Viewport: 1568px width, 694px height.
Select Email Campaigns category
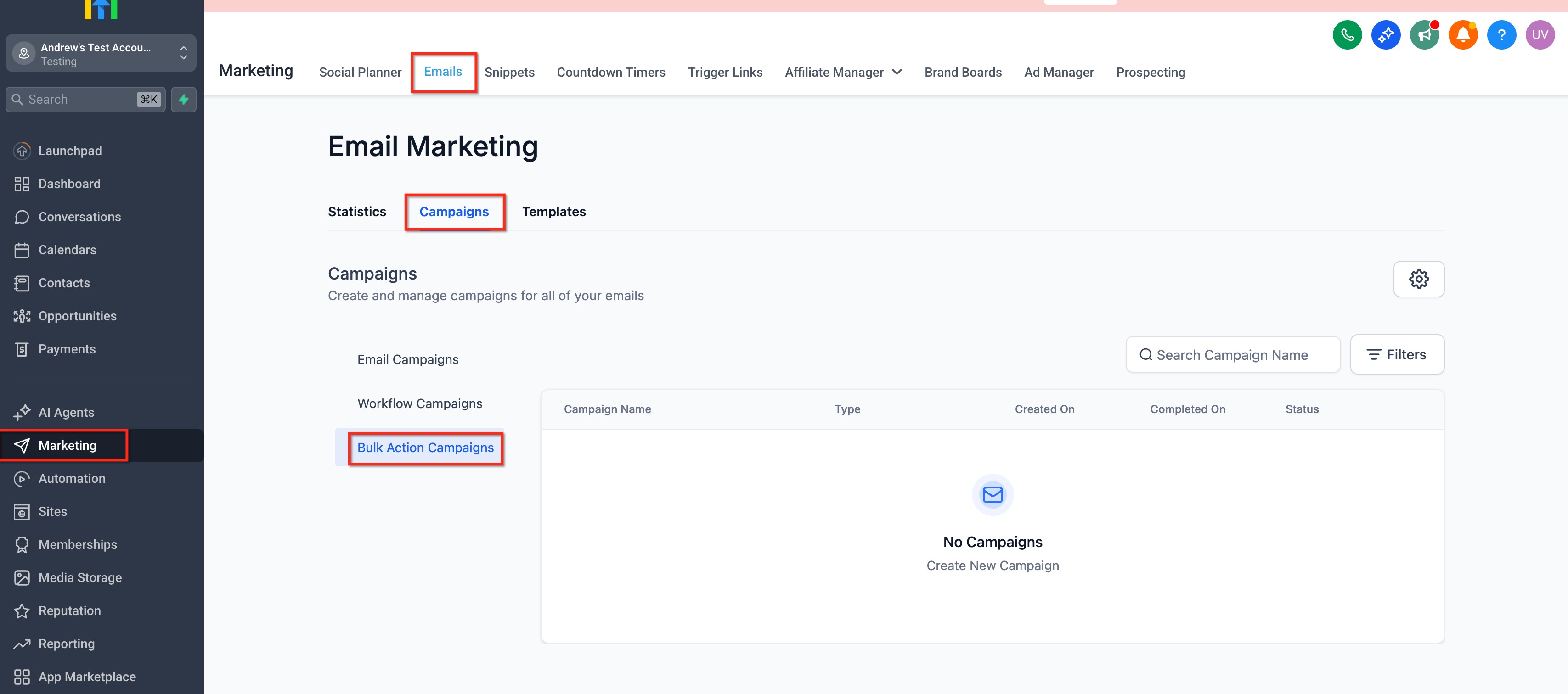[x=408, y=359]
